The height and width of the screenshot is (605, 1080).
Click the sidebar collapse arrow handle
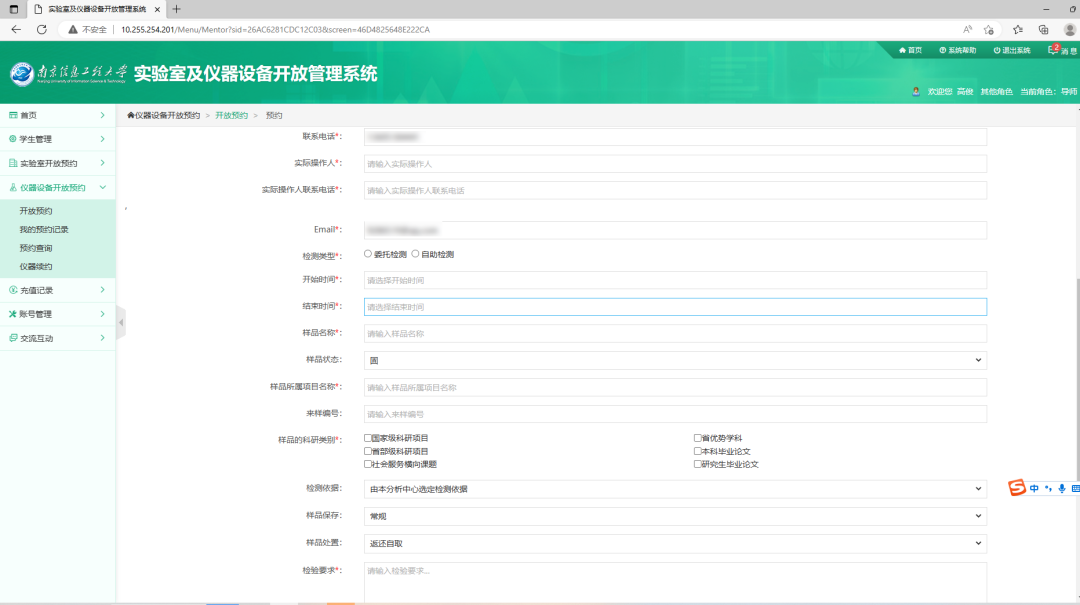pos(121,322)
